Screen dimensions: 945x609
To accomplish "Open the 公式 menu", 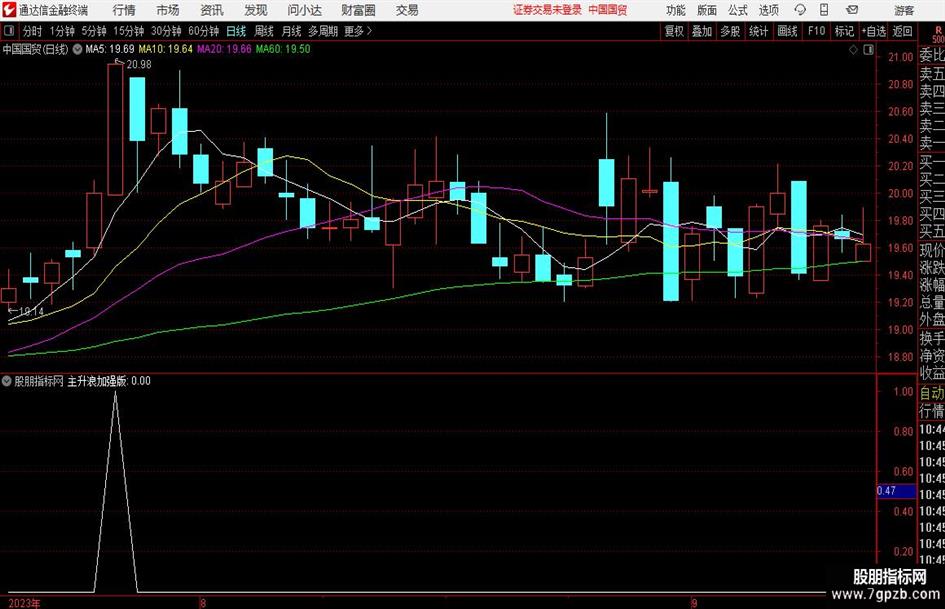I will click(738, 10).
